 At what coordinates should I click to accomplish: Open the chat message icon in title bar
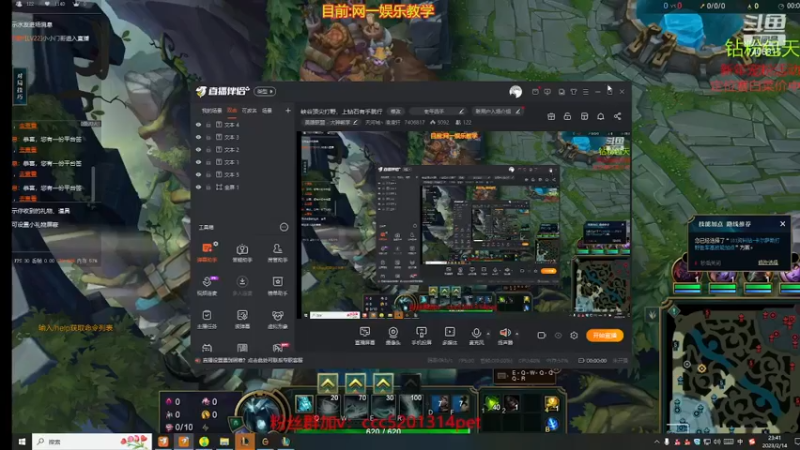[x=547, y=92]
